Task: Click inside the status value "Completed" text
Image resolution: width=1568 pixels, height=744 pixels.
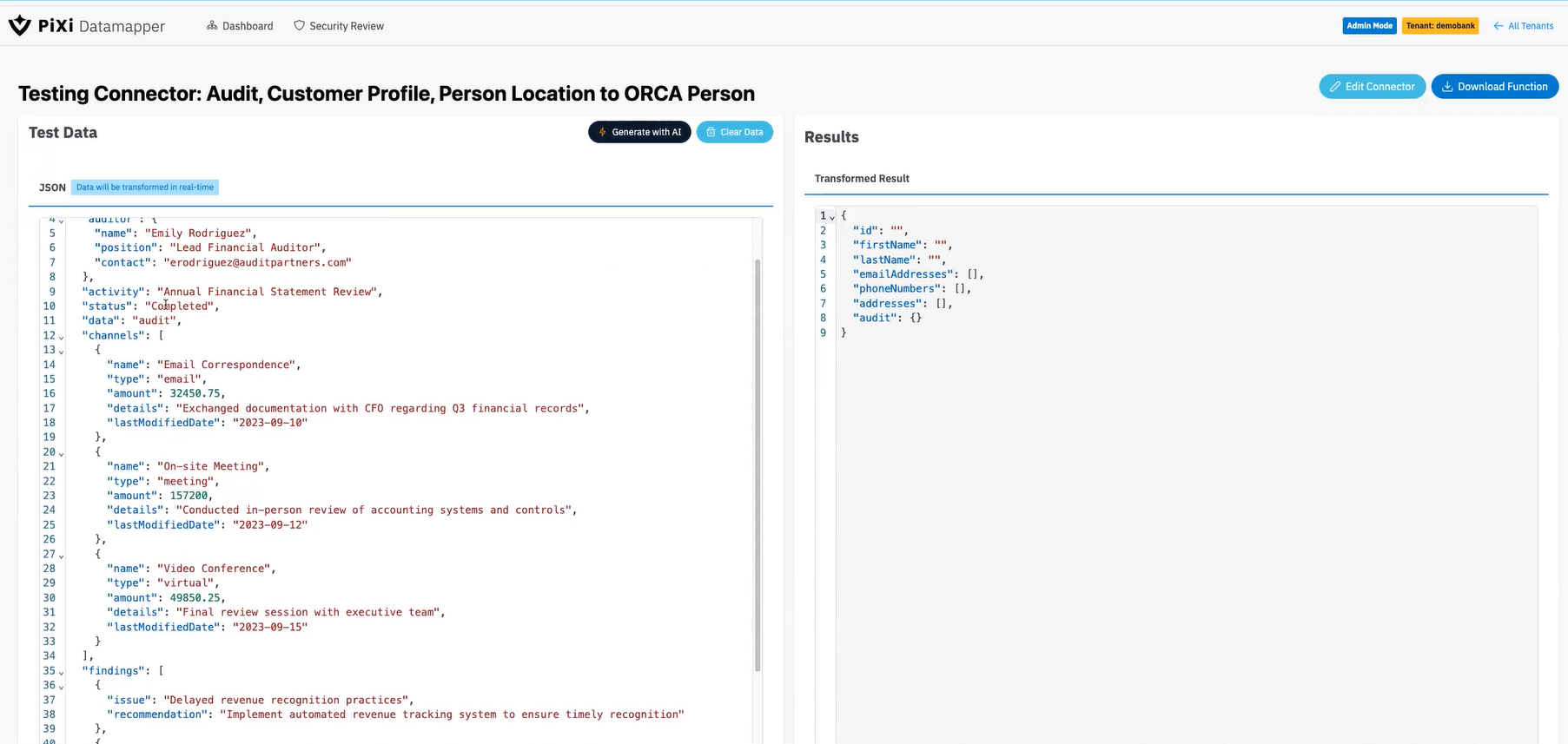Action: pyautogui.click(x=182, y=306)
